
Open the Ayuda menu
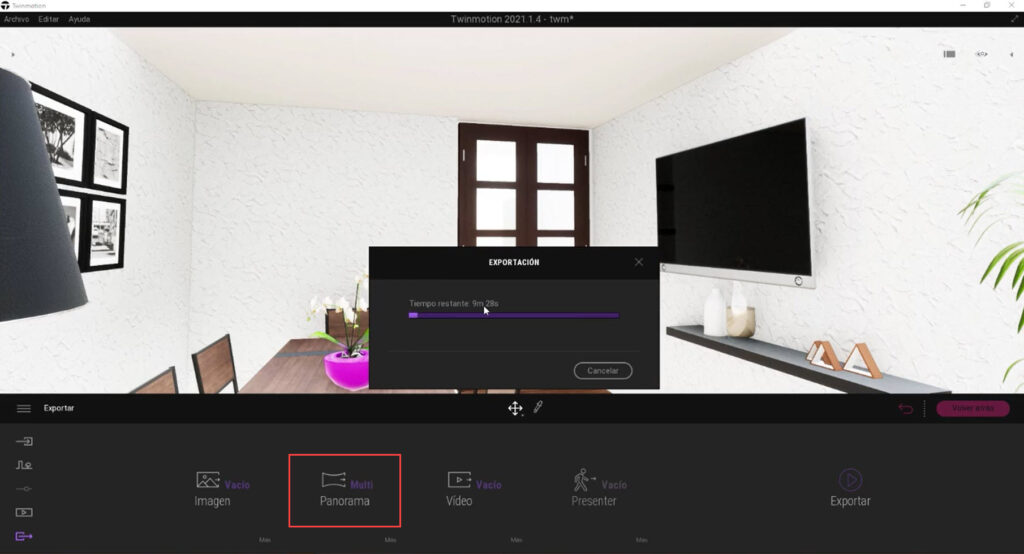[79, 19]
